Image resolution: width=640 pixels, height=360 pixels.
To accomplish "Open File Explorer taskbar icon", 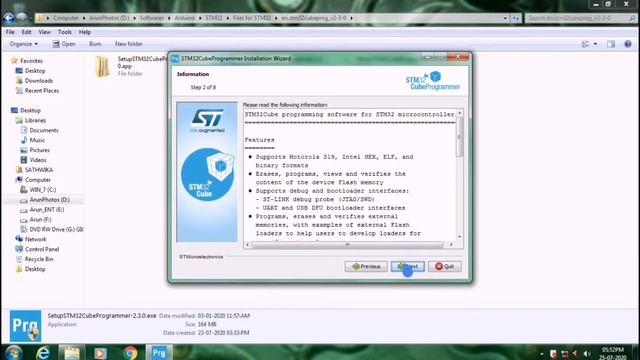I will tap(72, 353).
